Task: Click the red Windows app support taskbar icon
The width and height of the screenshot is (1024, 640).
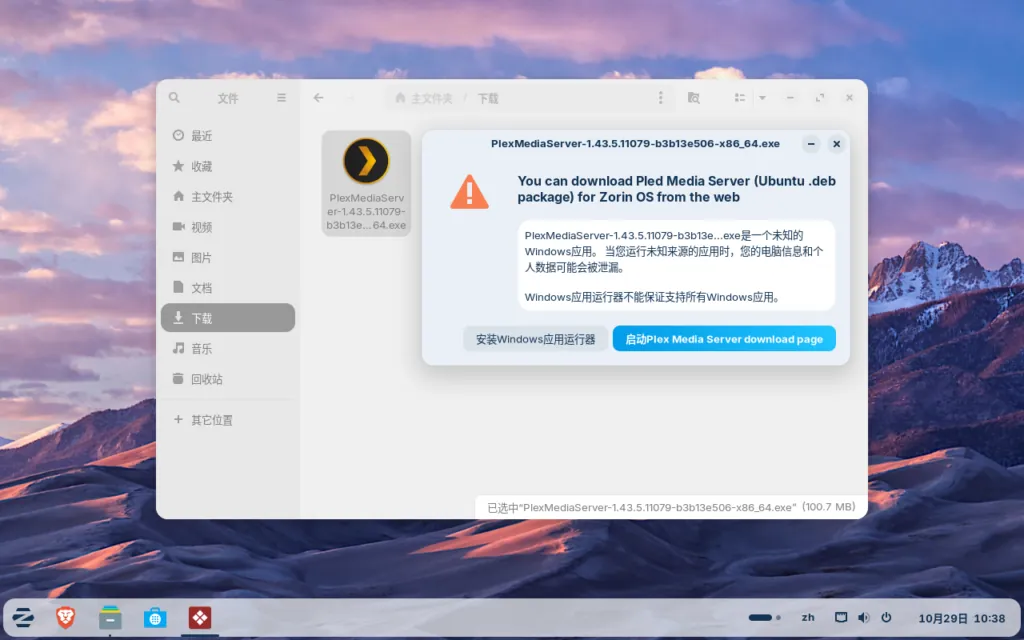Action: coord(200,617)
